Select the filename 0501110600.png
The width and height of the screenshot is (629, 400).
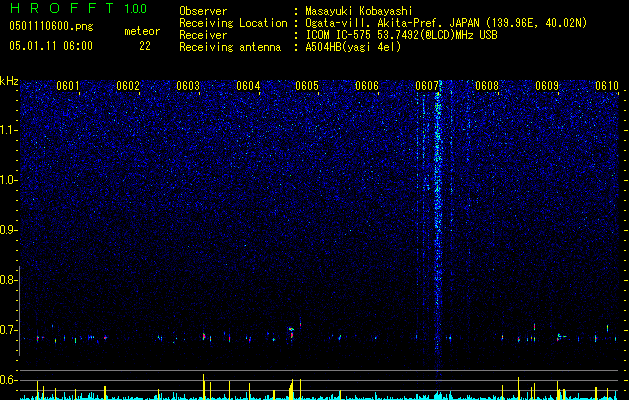pyautogui.click(x=51, y=27)
